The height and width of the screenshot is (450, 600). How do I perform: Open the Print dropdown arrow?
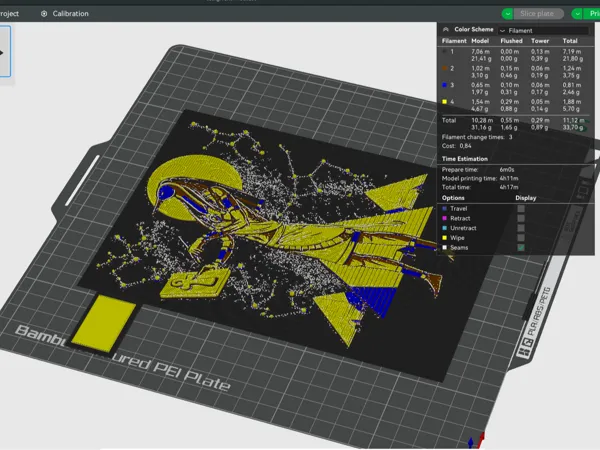[577, 14]
